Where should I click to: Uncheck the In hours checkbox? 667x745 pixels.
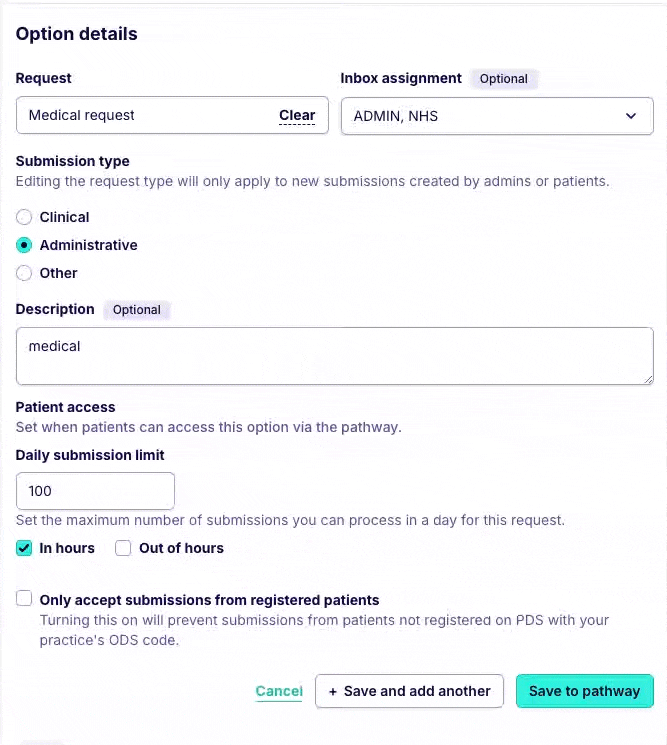(24, 548)
